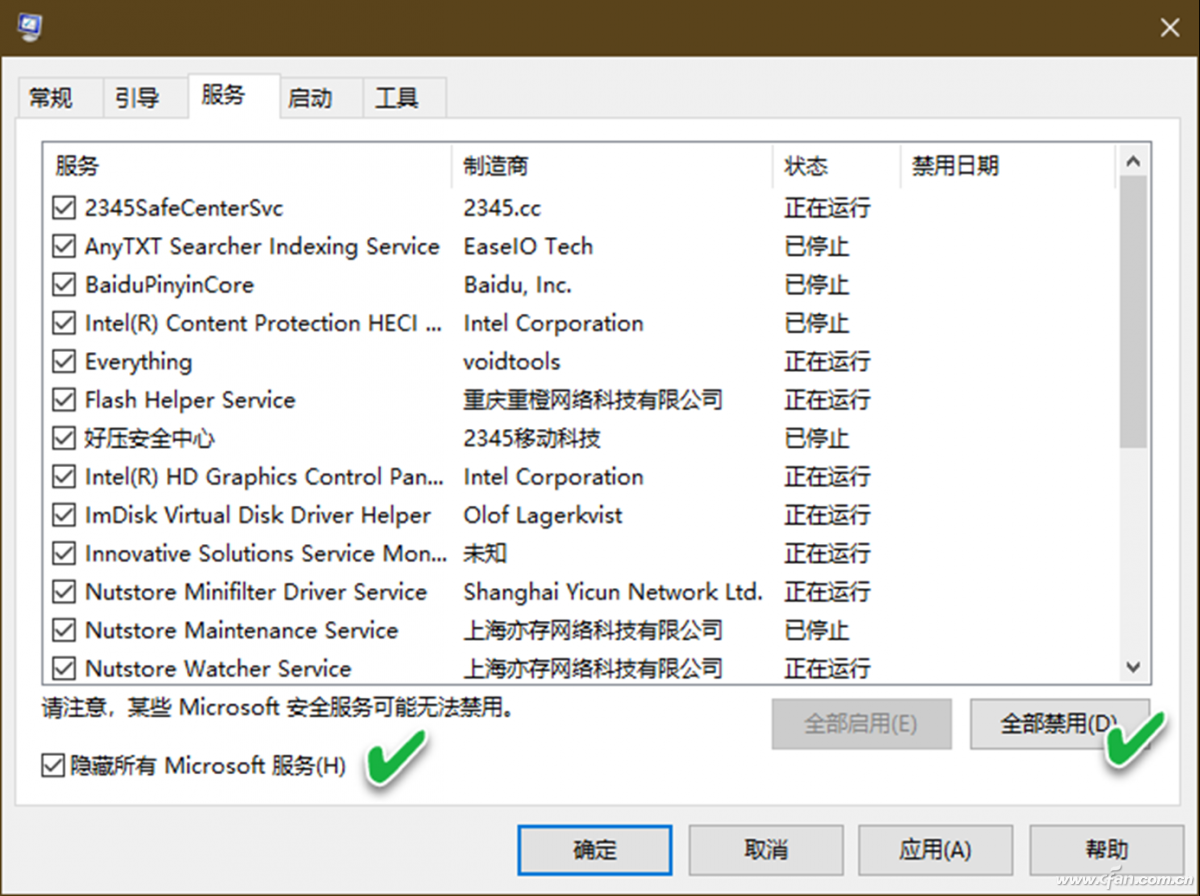This screenshot has height=896, width=1200.
Task: Toggle Intel(R) Content Protection HECI checkbox
Action: point(64,323)
